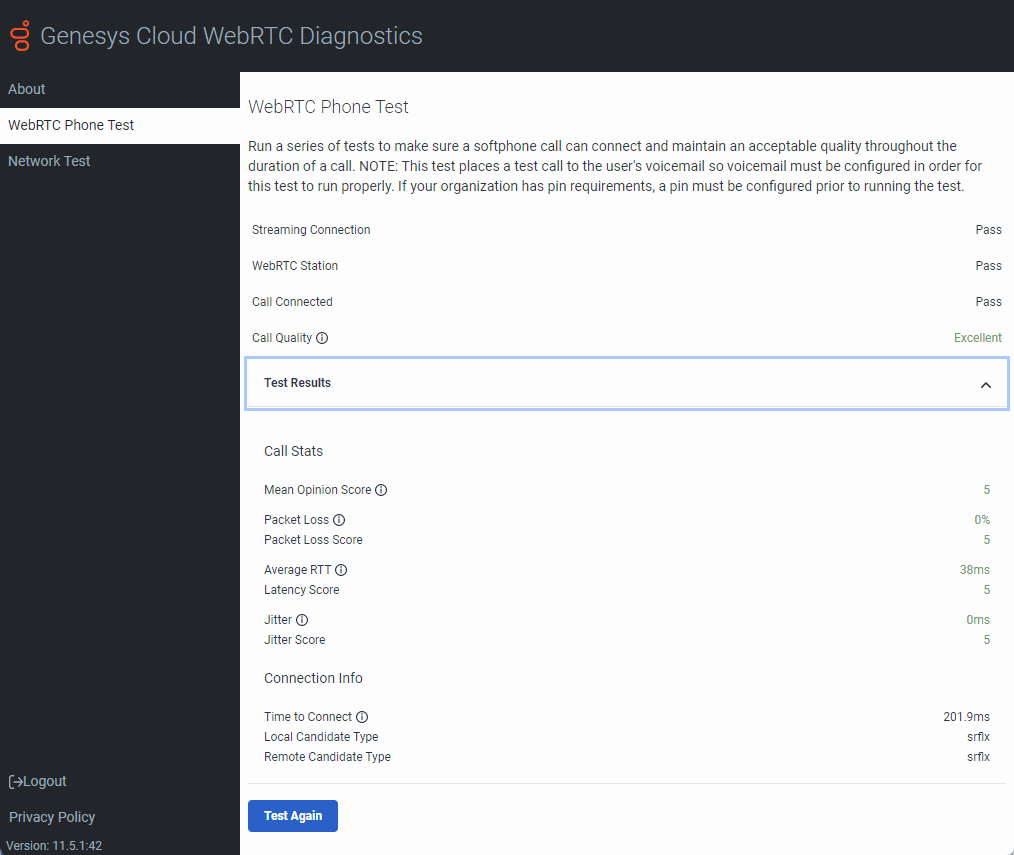This screenshot has height=855, width=1014.
Task: Switch to Network Test in sidebar
Action: 49,161
